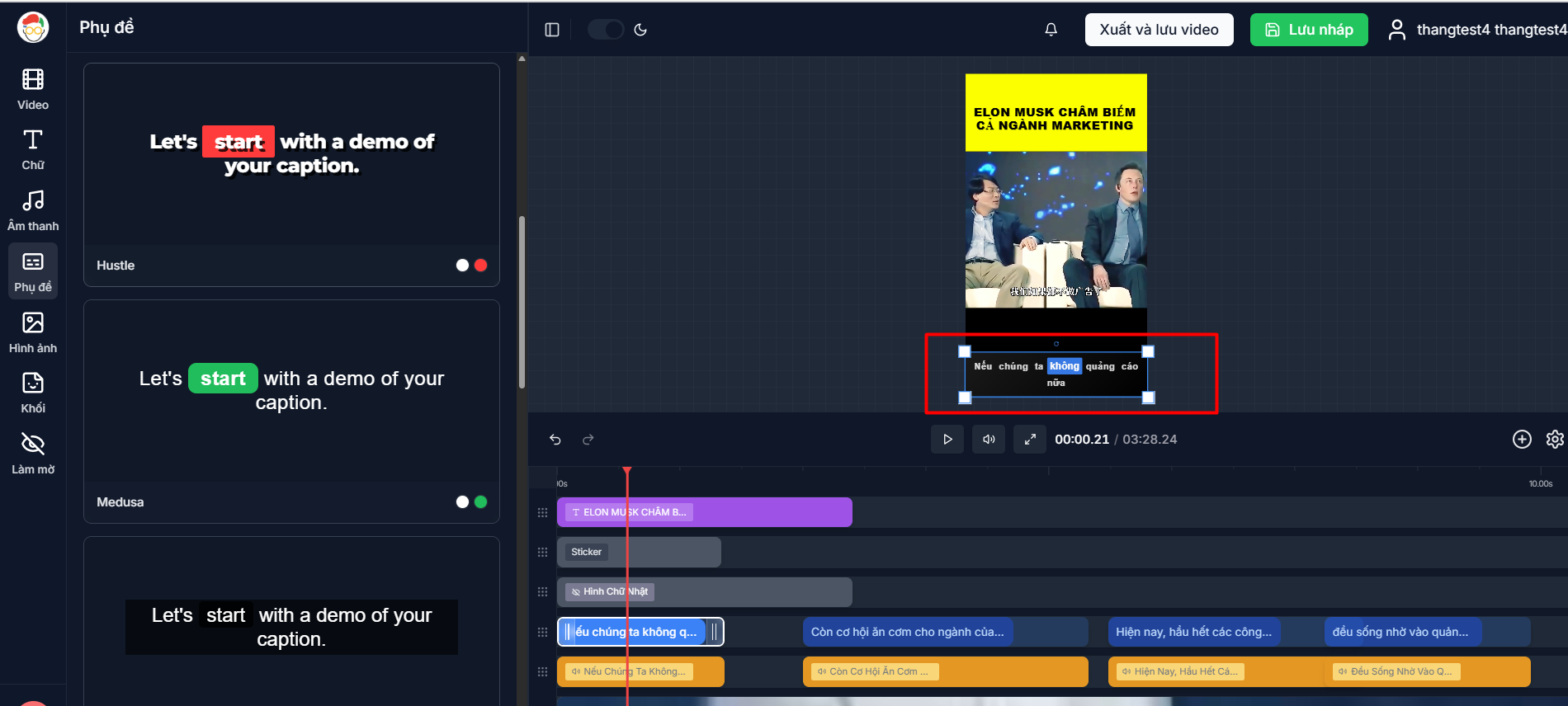The image size is (1568, 706).
Task: Toggle the left sidebar panel icon
Action: (552, 30)
